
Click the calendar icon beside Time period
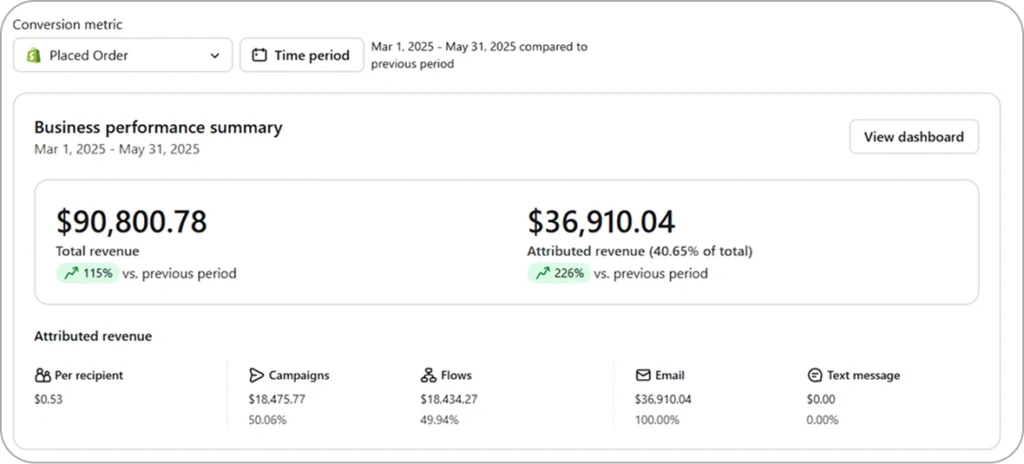pyautogui.click(x=259, y=56)
